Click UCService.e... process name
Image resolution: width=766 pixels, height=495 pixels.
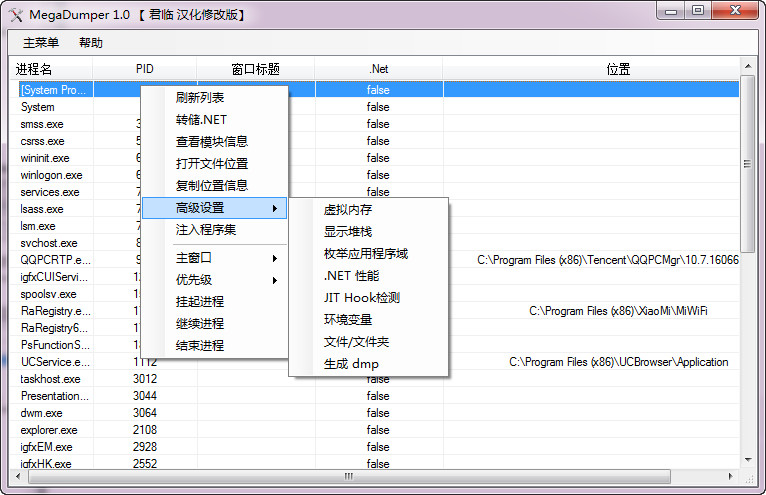(x=55, y=362)
